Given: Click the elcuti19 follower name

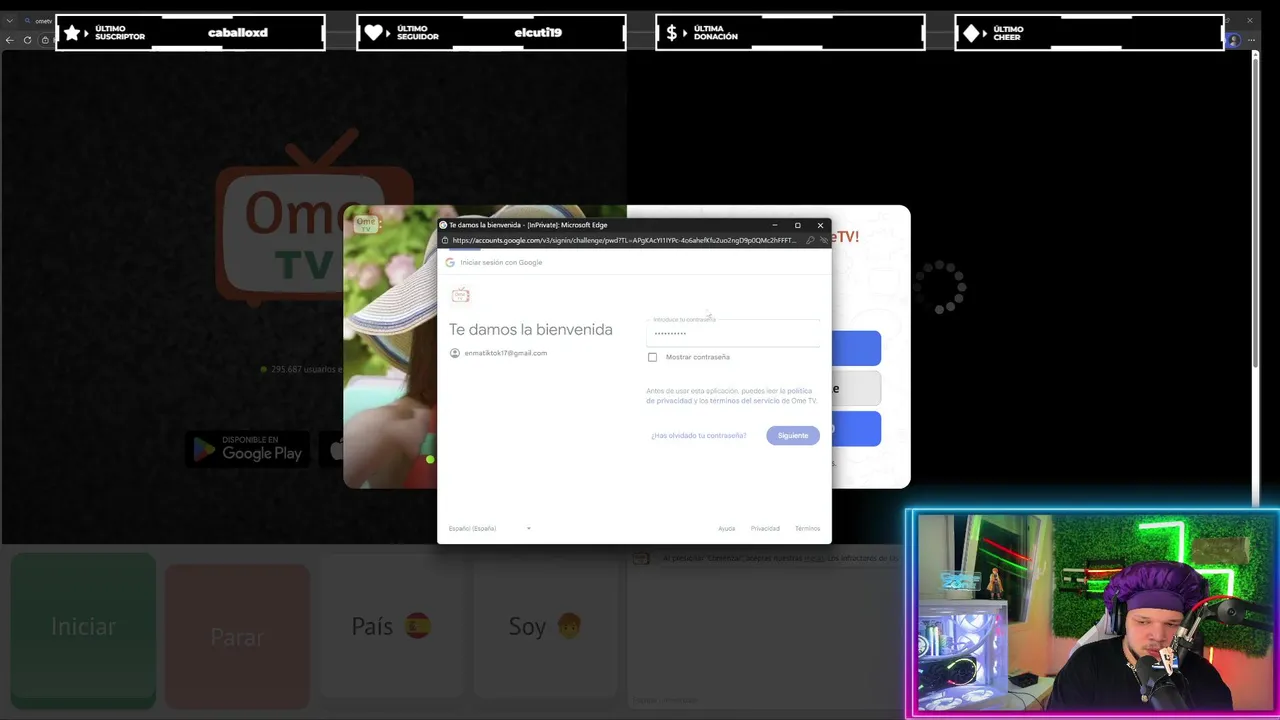Looking at the screenshot, I should [538, 33].
